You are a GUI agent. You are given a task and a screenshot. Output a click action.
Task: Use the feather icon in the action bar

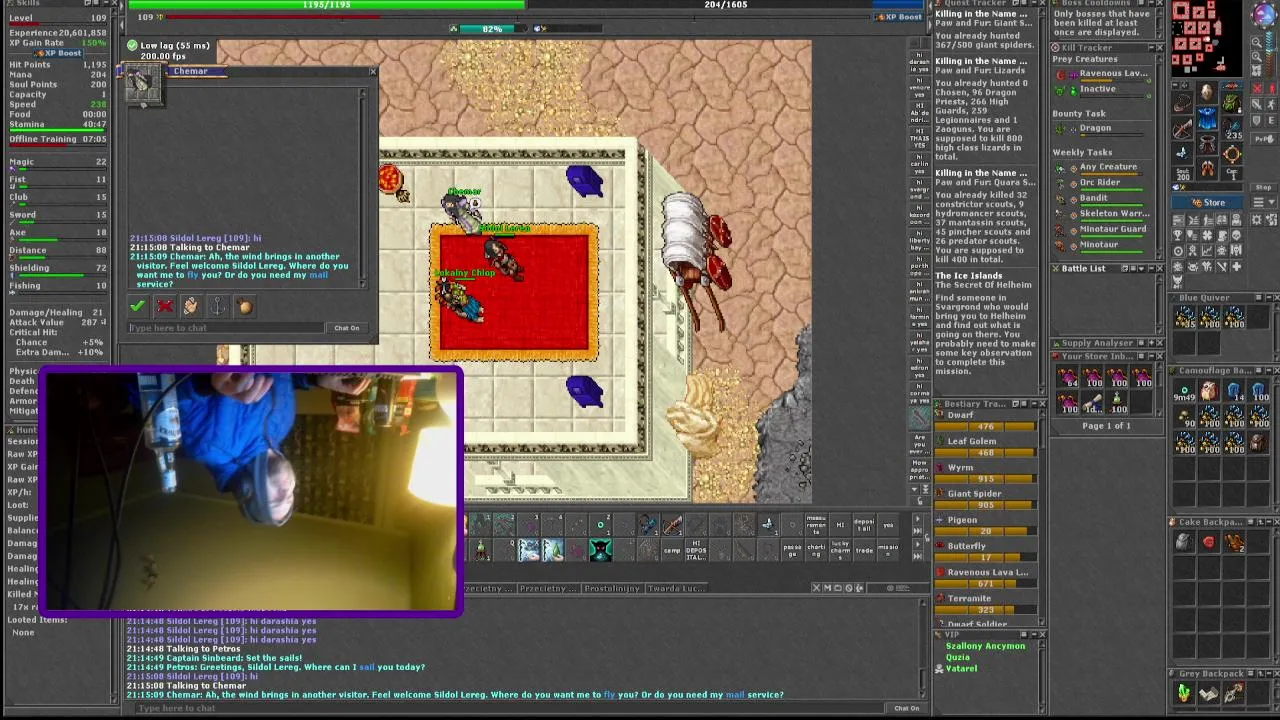[x=768, y=524]
